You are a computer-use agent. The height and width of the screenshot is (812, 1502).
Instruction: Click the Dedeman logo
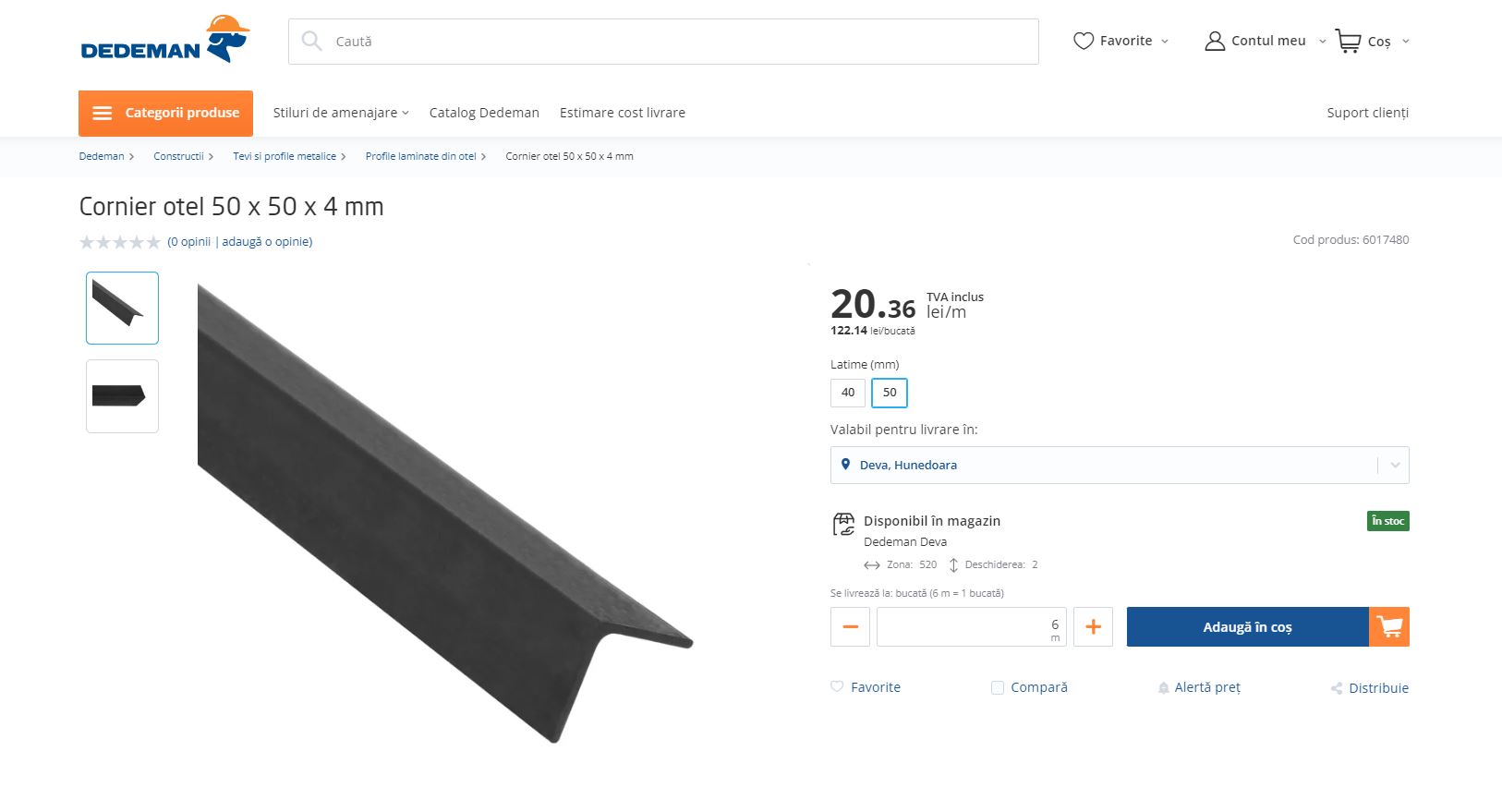click(x=165, y=40)
